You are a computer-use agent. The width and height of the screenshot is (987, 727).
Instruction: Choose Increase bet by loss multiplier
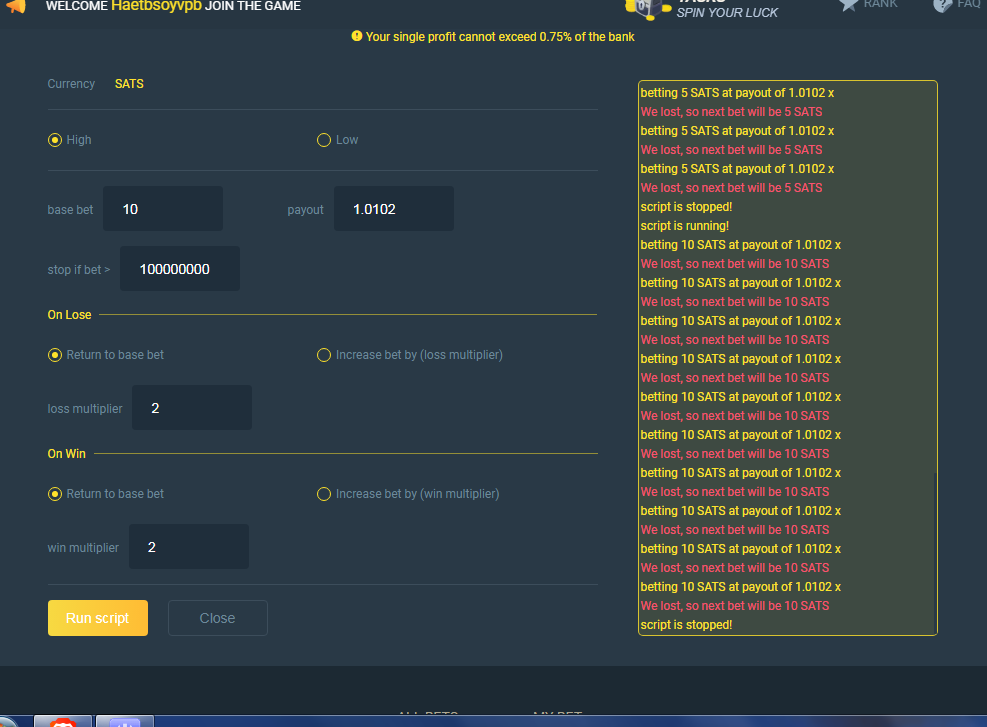coord(324,355)
